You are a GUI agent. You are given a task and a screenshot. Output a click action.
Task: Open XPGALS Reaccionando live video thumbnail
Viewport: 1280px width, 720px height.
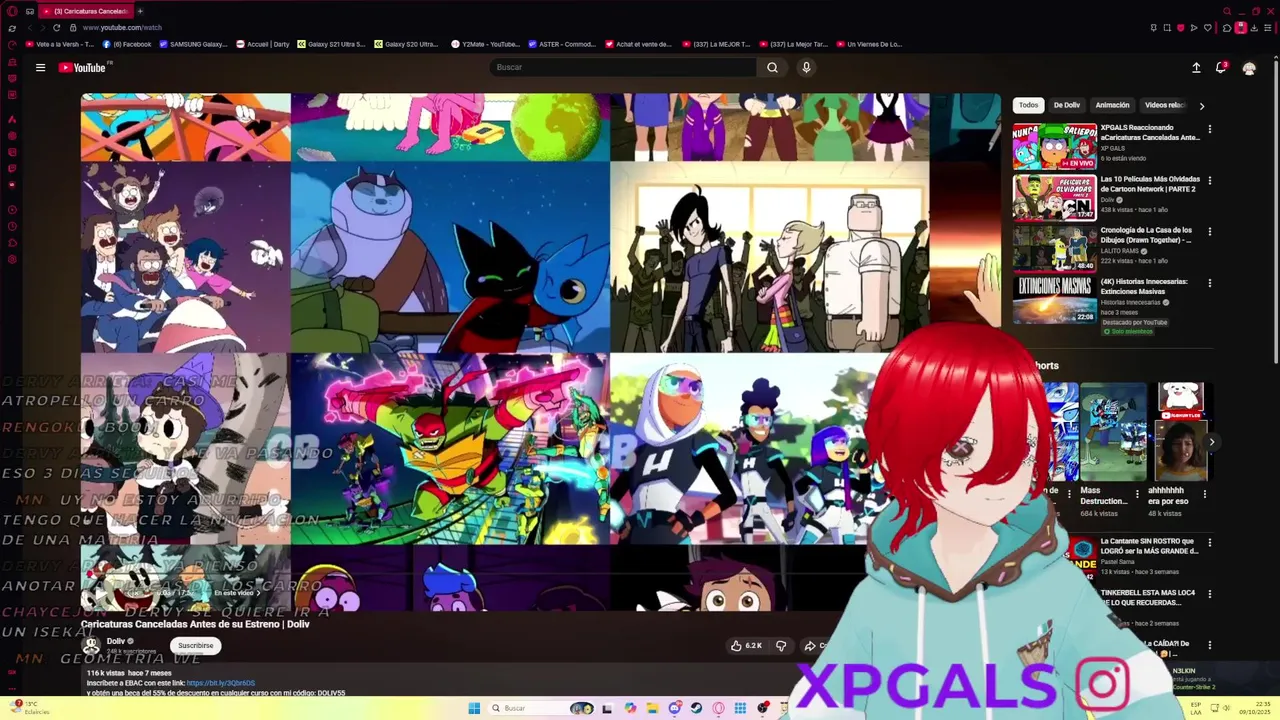click(x=1054, y=146)
